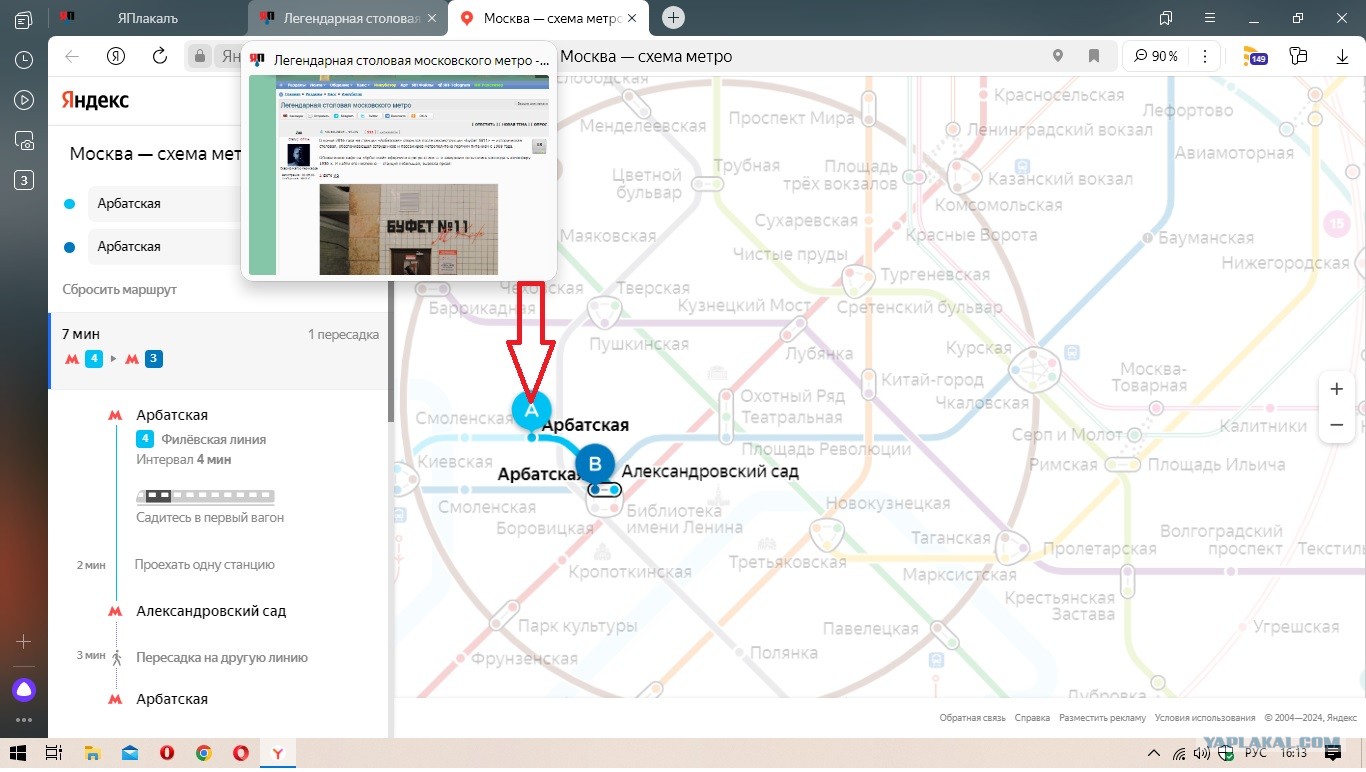
Task: Open a new browser tab
Action: [673, 18]
